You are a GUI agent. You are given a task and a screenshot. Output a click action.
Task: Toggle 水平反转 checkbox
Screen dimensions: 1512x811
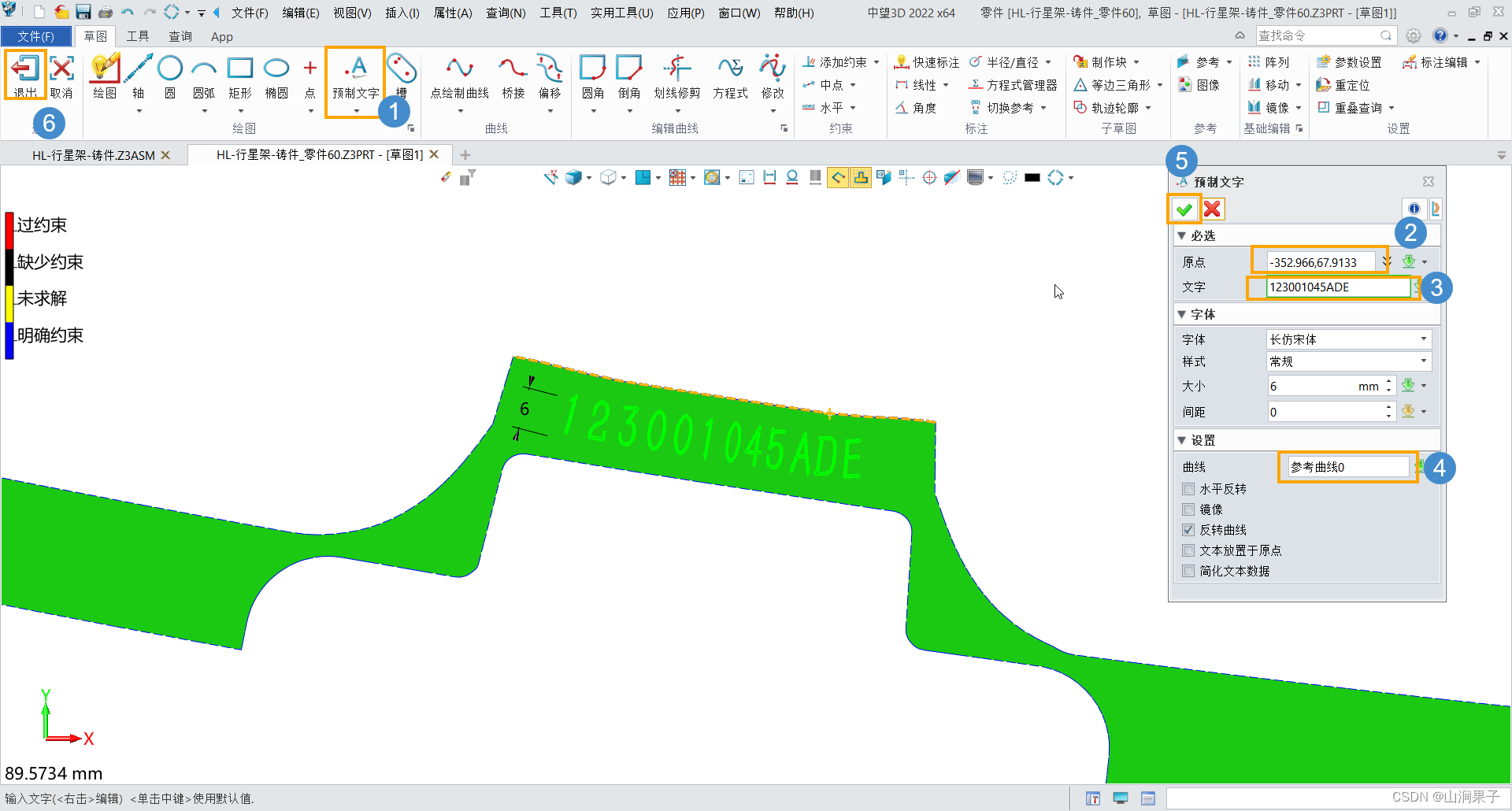click(x=1188, y=489)
